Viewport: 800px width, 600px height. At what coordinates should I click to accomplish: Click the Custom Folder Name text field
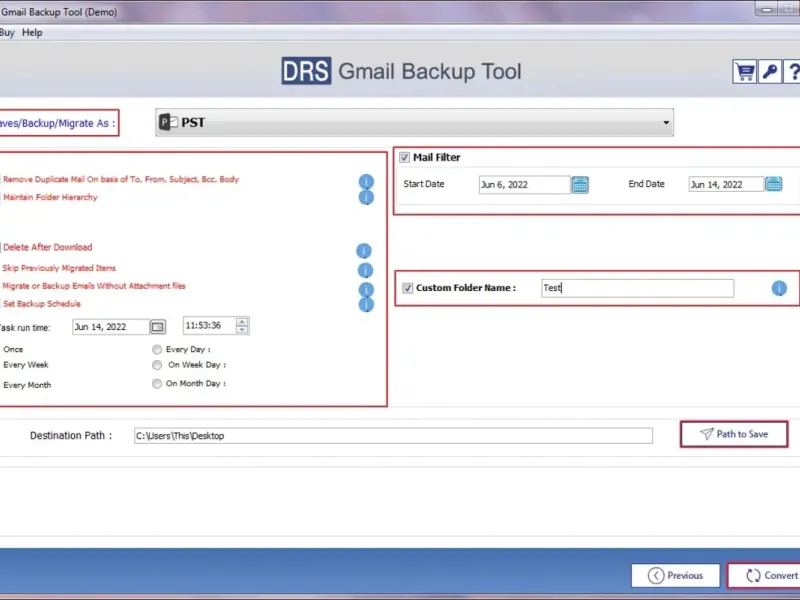637,288
